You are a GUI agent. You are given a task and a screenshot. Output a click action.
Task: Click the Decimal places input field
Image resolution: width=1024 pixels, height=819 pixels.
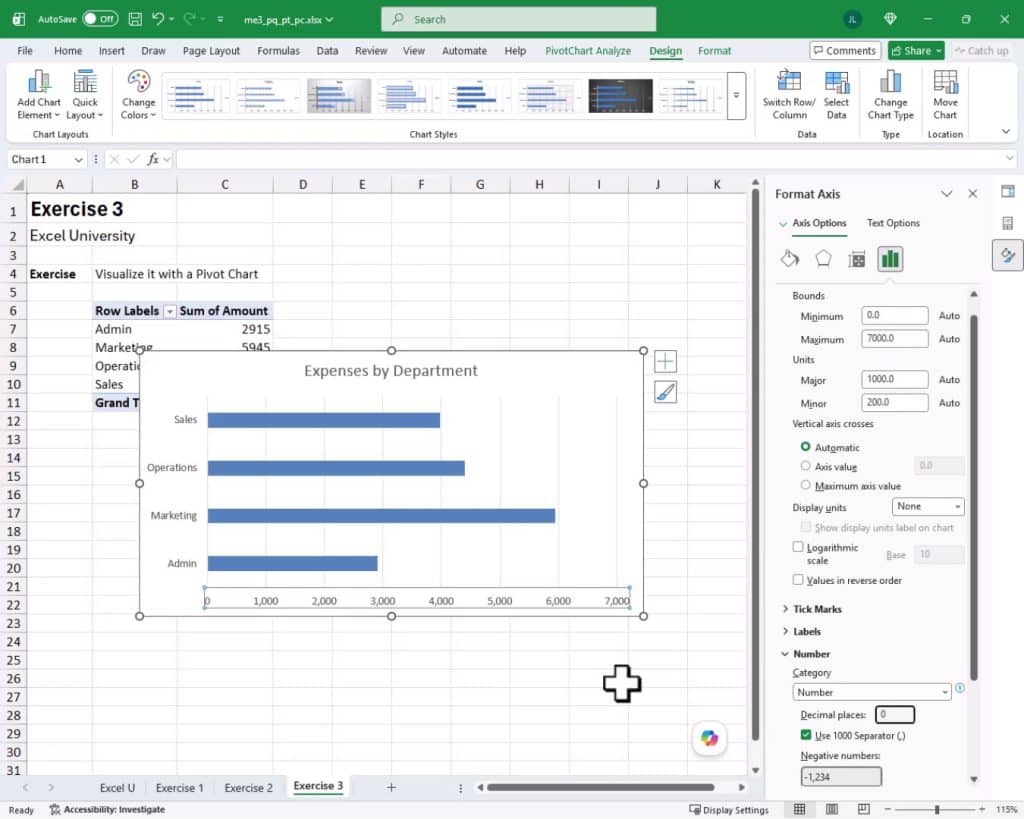point(895,715)
